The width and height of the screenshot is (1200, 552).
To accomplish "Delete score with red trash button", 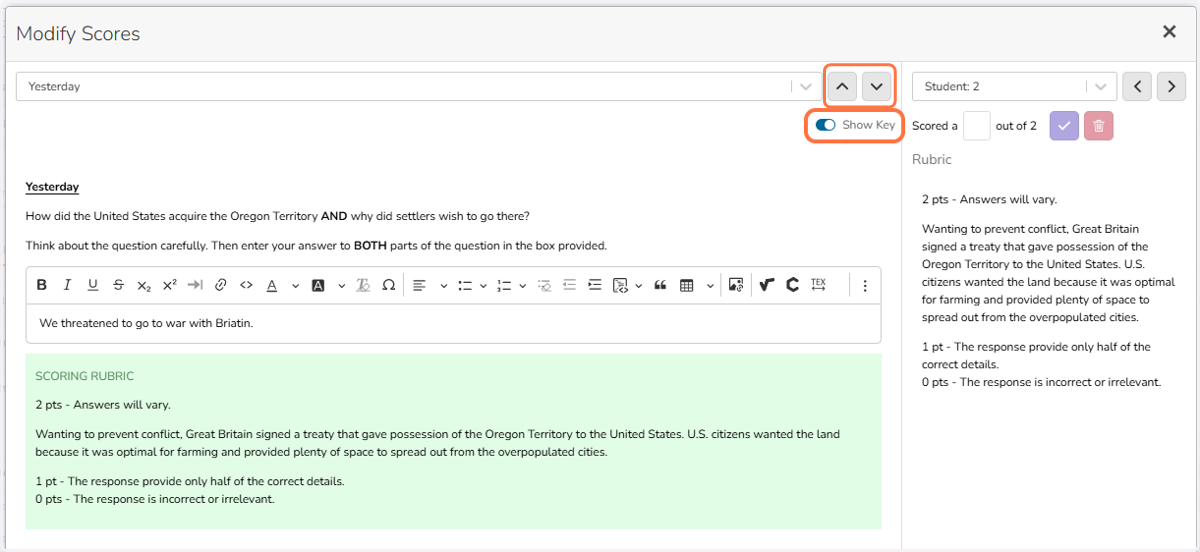I will pos(1099,126).
